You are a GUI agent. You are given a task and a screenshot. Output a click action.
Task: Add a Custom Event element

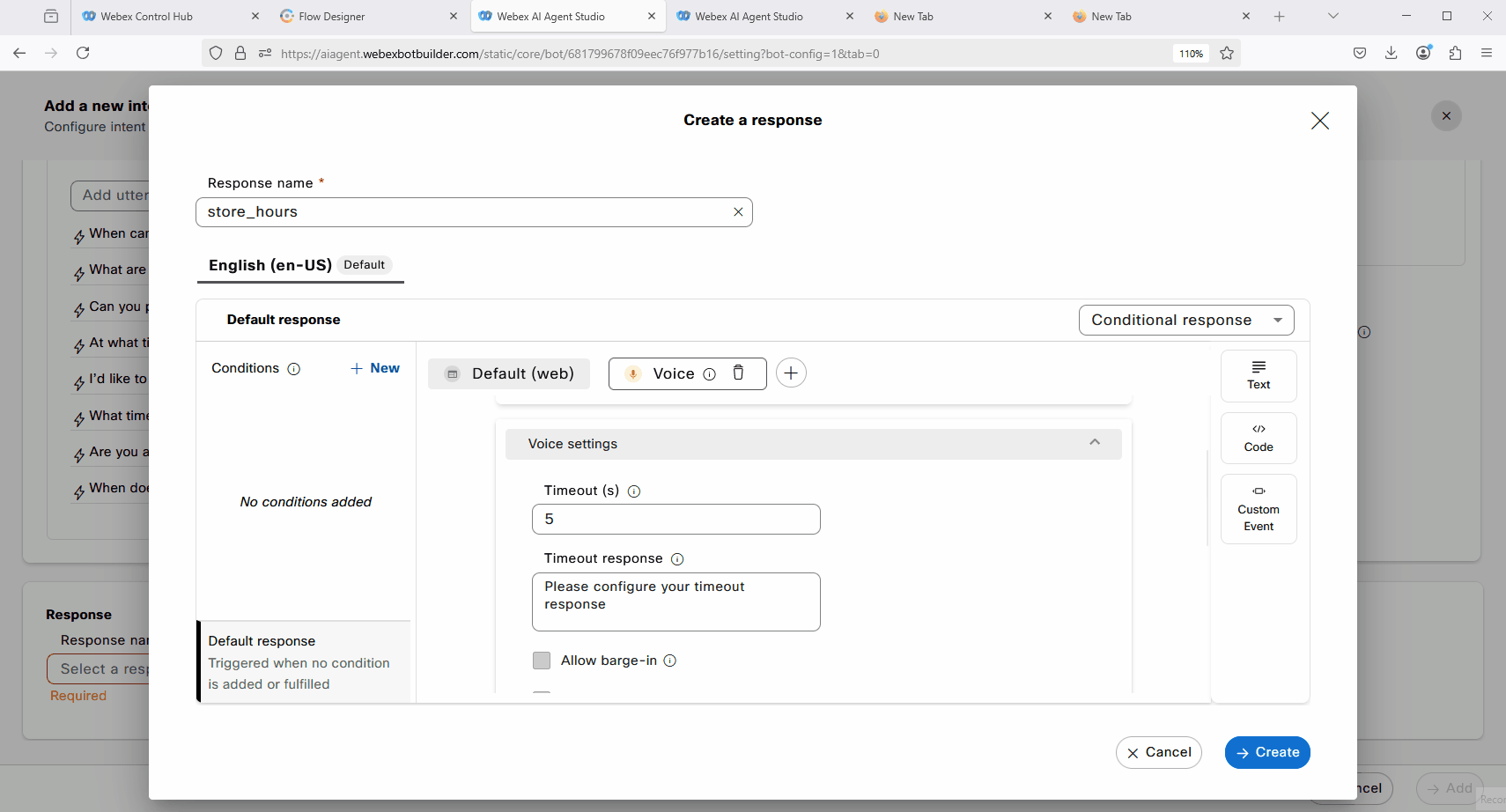pyautogui.click(x=1258, y=509)
